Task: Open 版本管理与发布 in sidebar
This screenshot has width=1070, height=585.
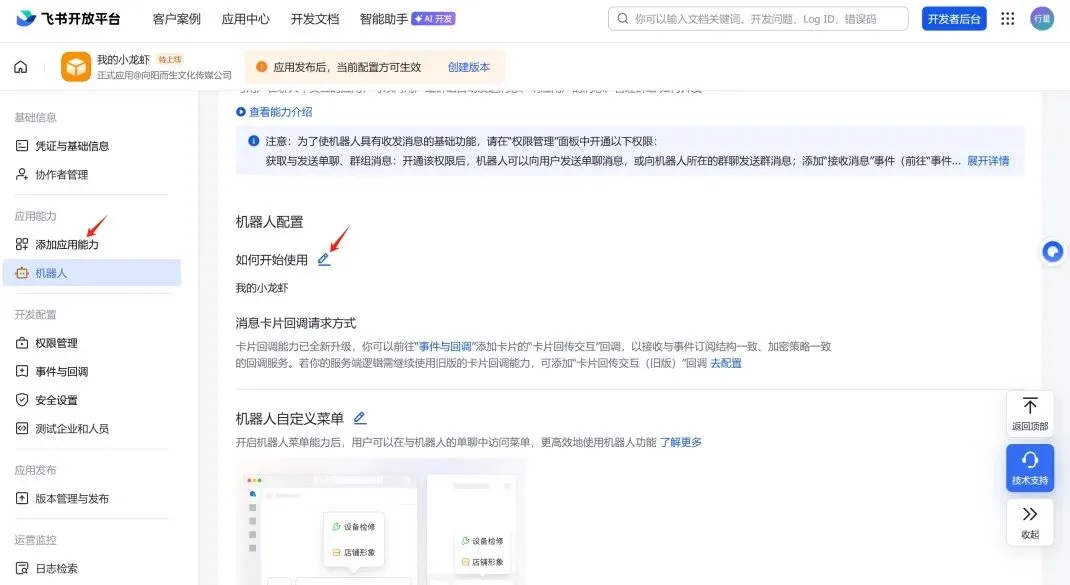Action: click(x=91, y=498)
